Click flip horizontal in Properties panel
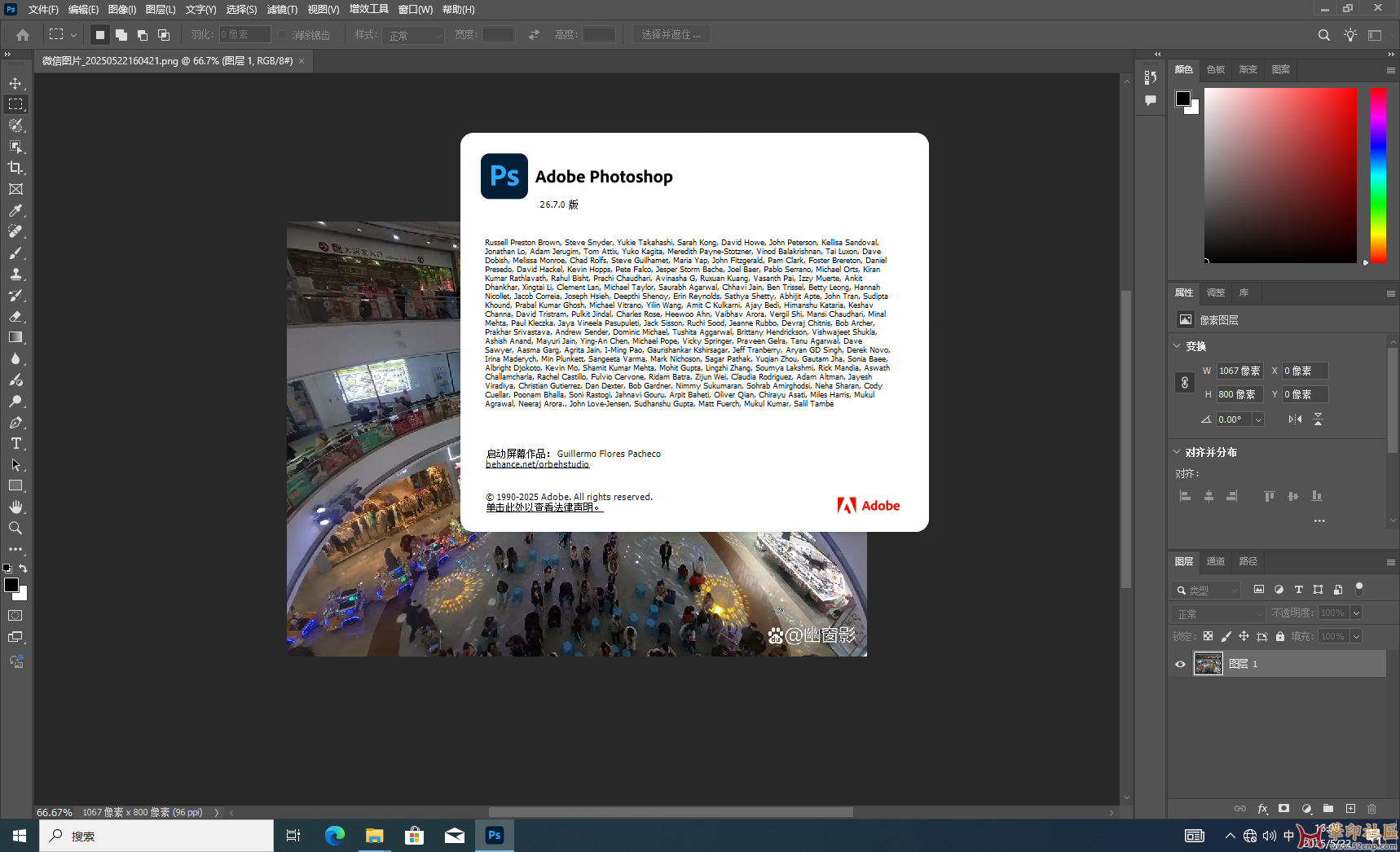 pos(1295,419)
